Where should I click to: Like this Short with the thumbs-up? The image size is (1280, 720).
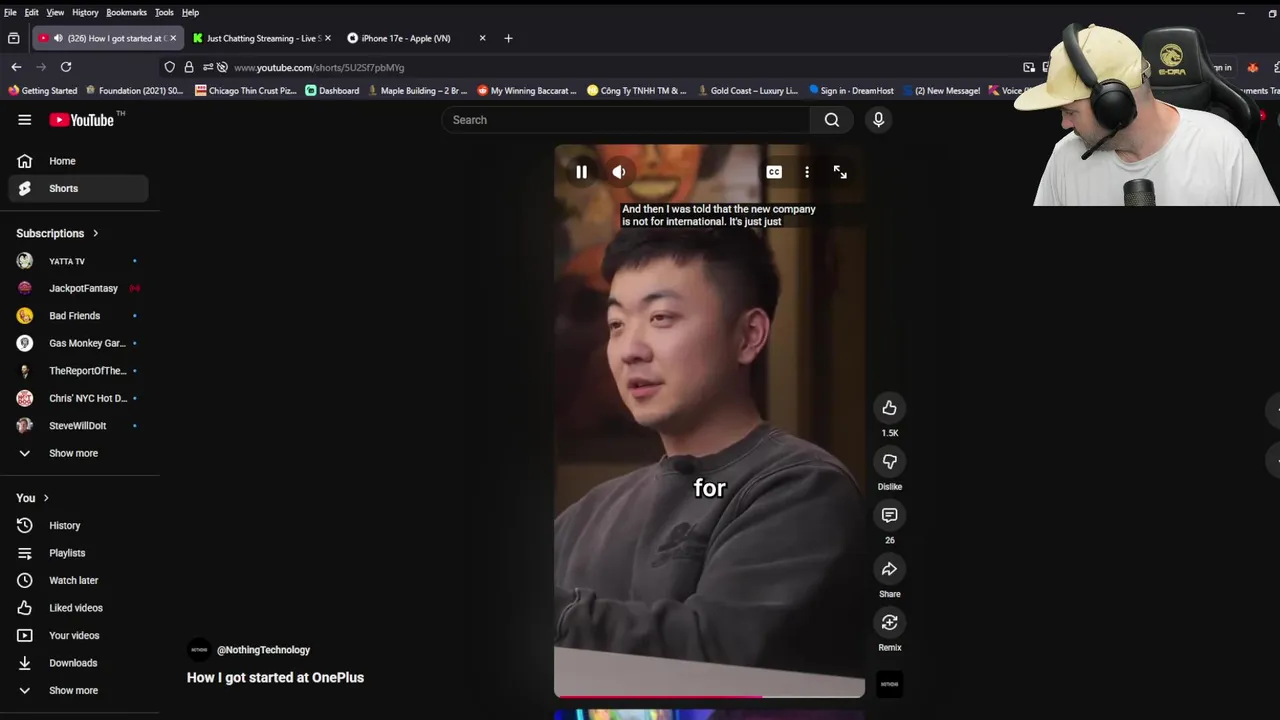(x=889, y=407)
